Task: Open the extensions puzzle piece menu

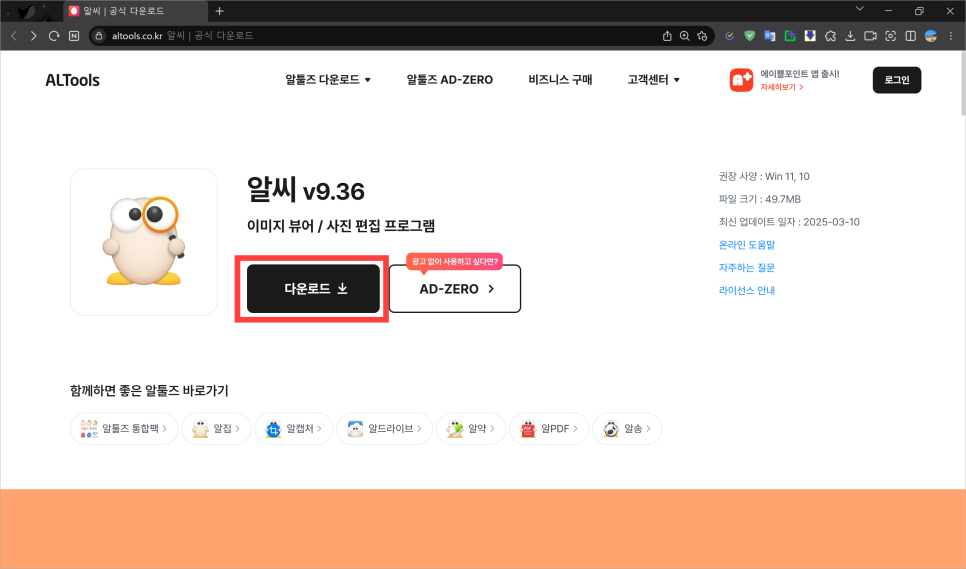Action: tap(830, 36)
